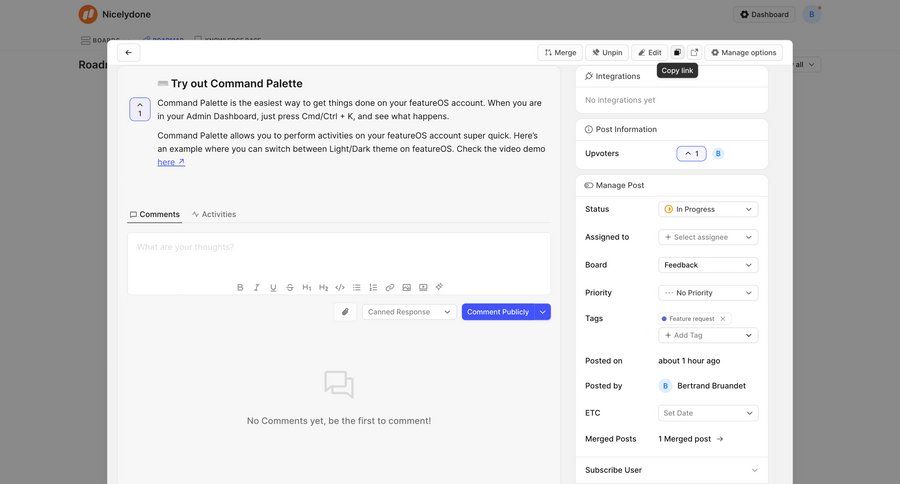Viewport: 900px width, 484px height.
Task: Switch to the Comments tab
Action: click(x=154, y=214)
